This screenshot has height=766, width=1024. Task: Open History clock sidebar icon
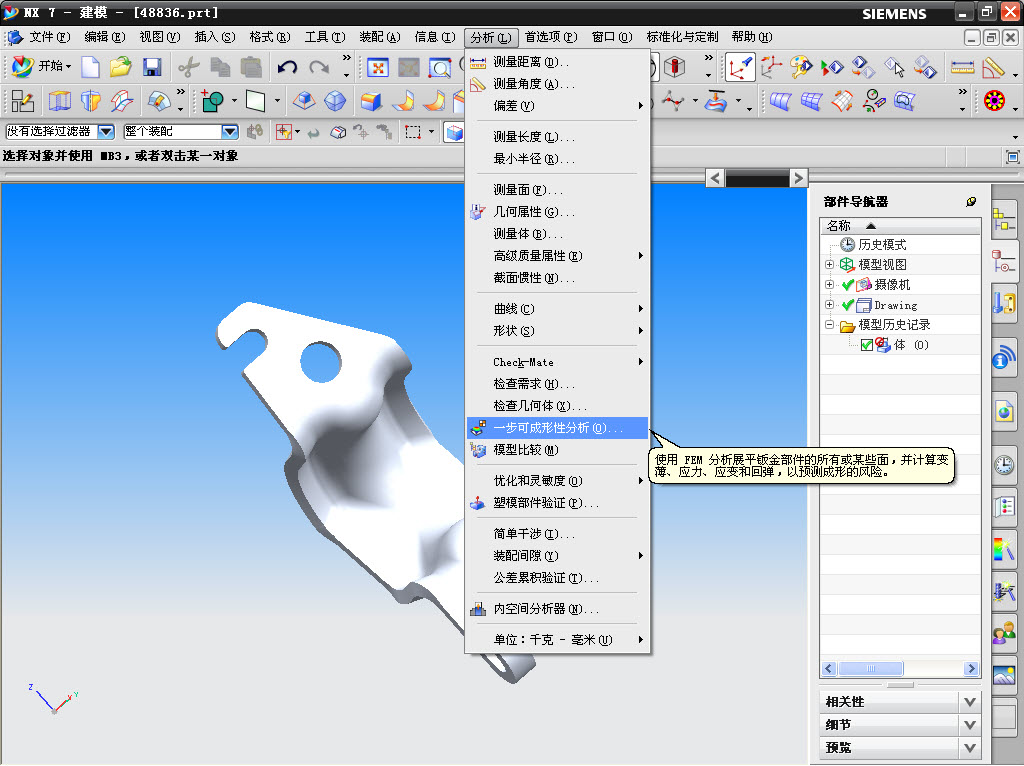[x=1004, y=465]
